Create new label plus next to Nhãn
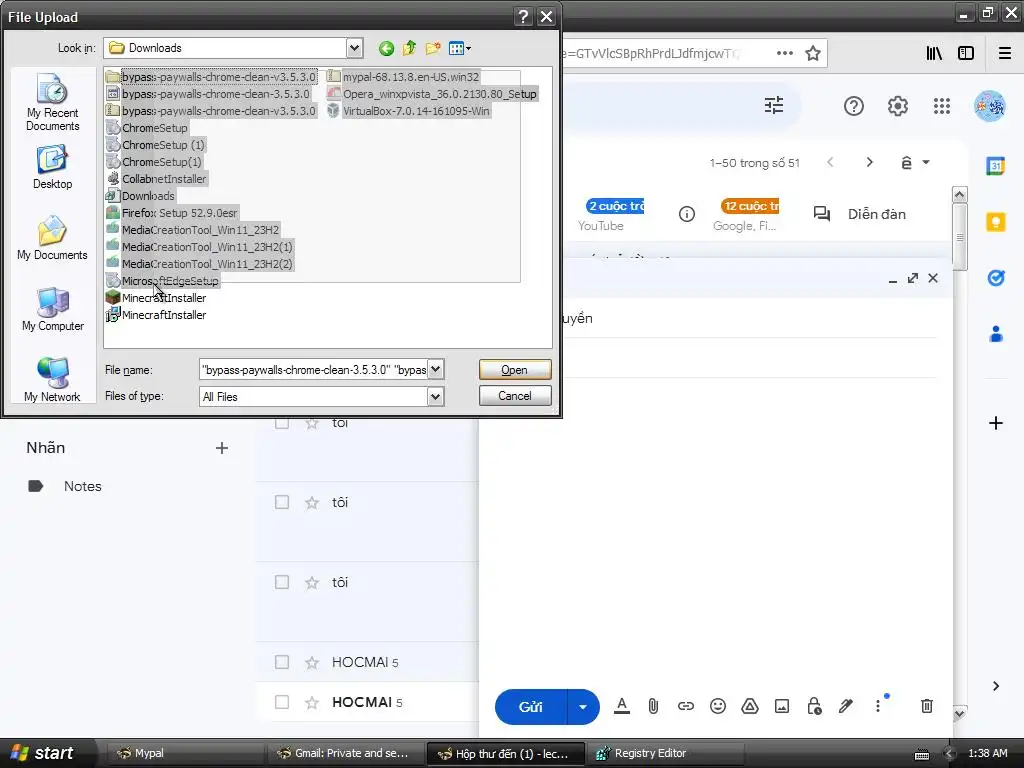1024x768 pixels. [x=222, y=448]
